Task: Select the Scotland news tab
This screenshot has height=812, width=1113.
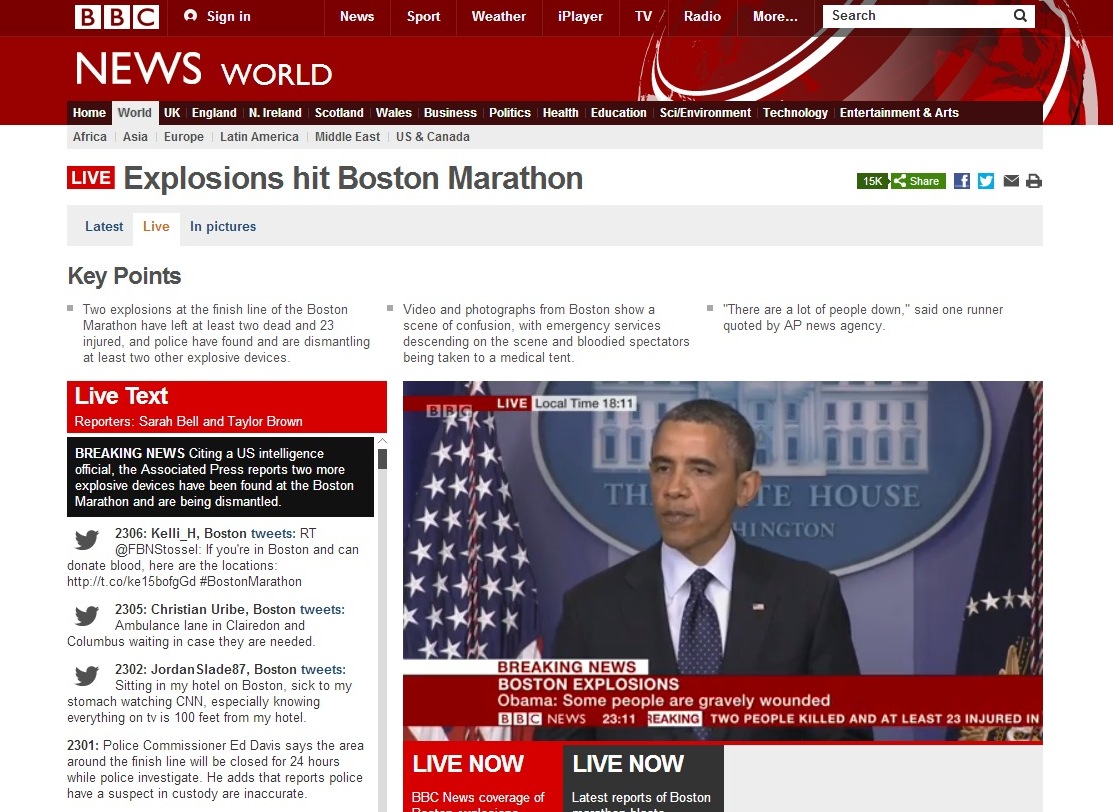Action: coord(339,113)
